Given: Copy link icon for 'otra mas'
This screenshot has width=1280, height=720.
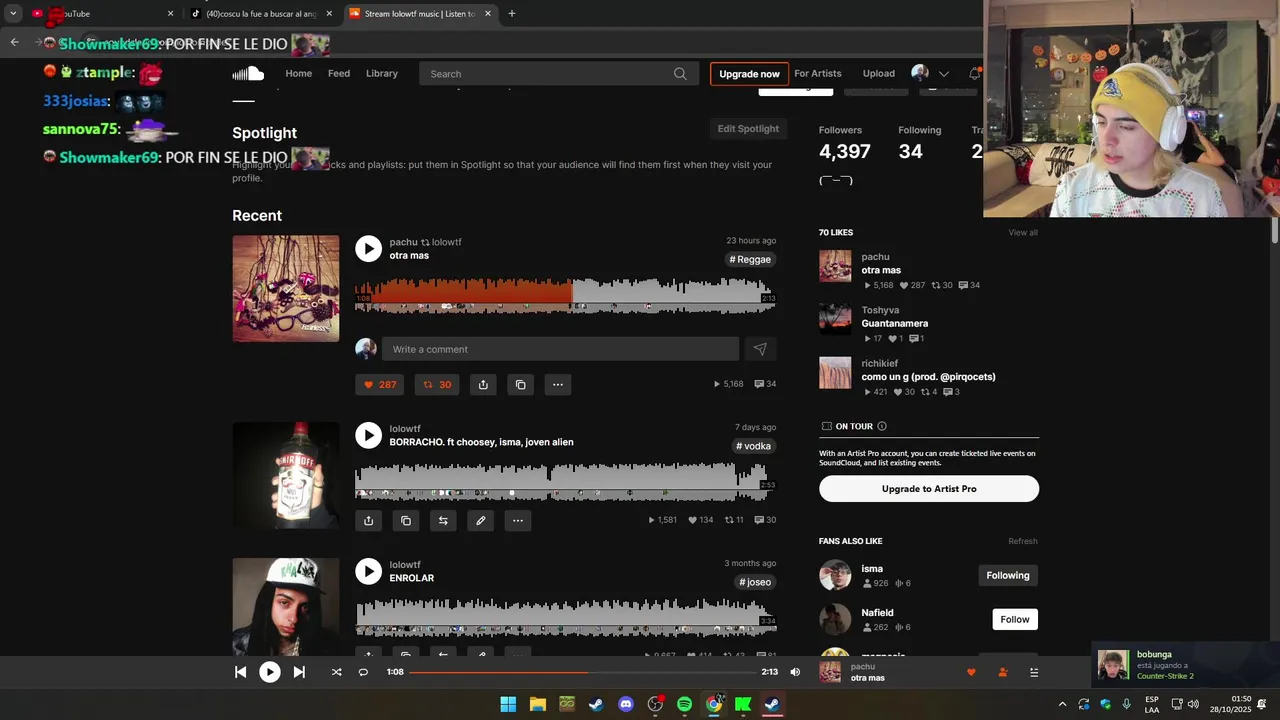Looking at the screenshot, I should [x=520, y=384].
